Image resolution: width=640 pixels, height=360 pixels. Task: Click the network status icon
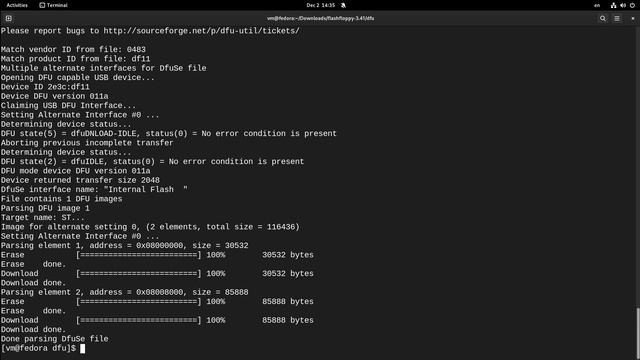tap(613, 5)
